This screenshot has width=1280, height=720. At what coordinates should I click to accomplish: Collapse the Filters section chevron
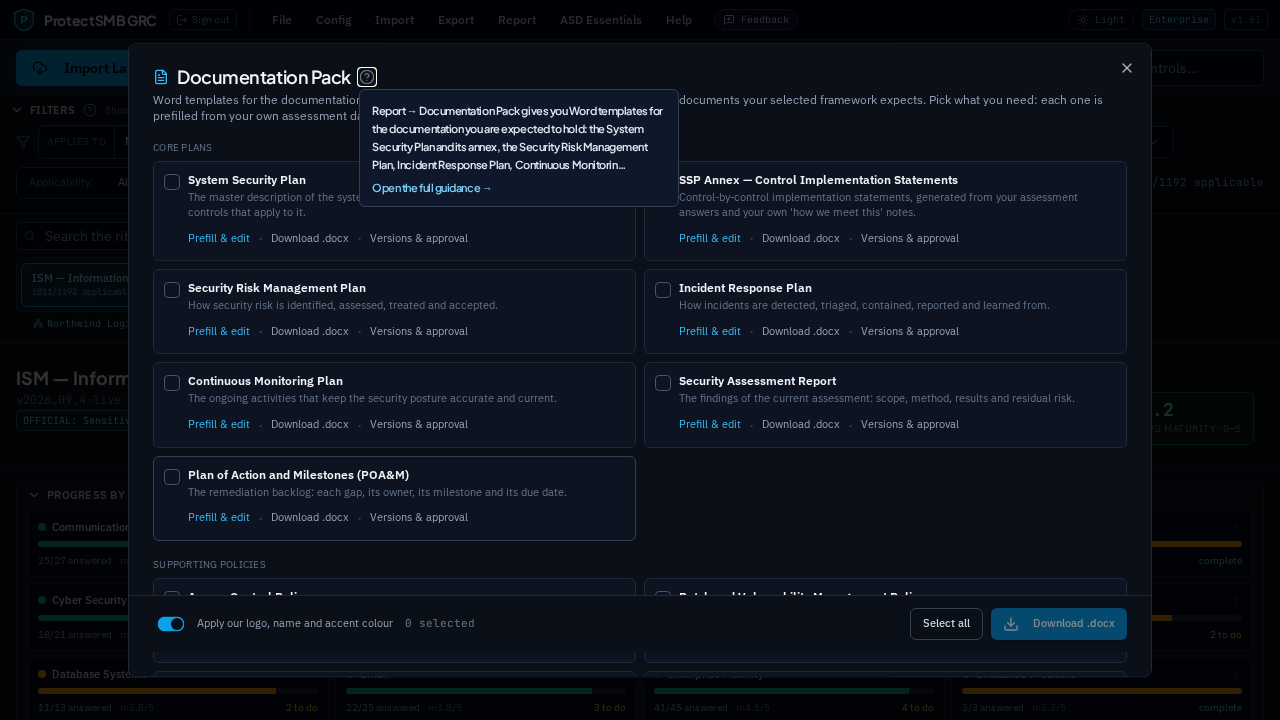click(x=18, y=110)
